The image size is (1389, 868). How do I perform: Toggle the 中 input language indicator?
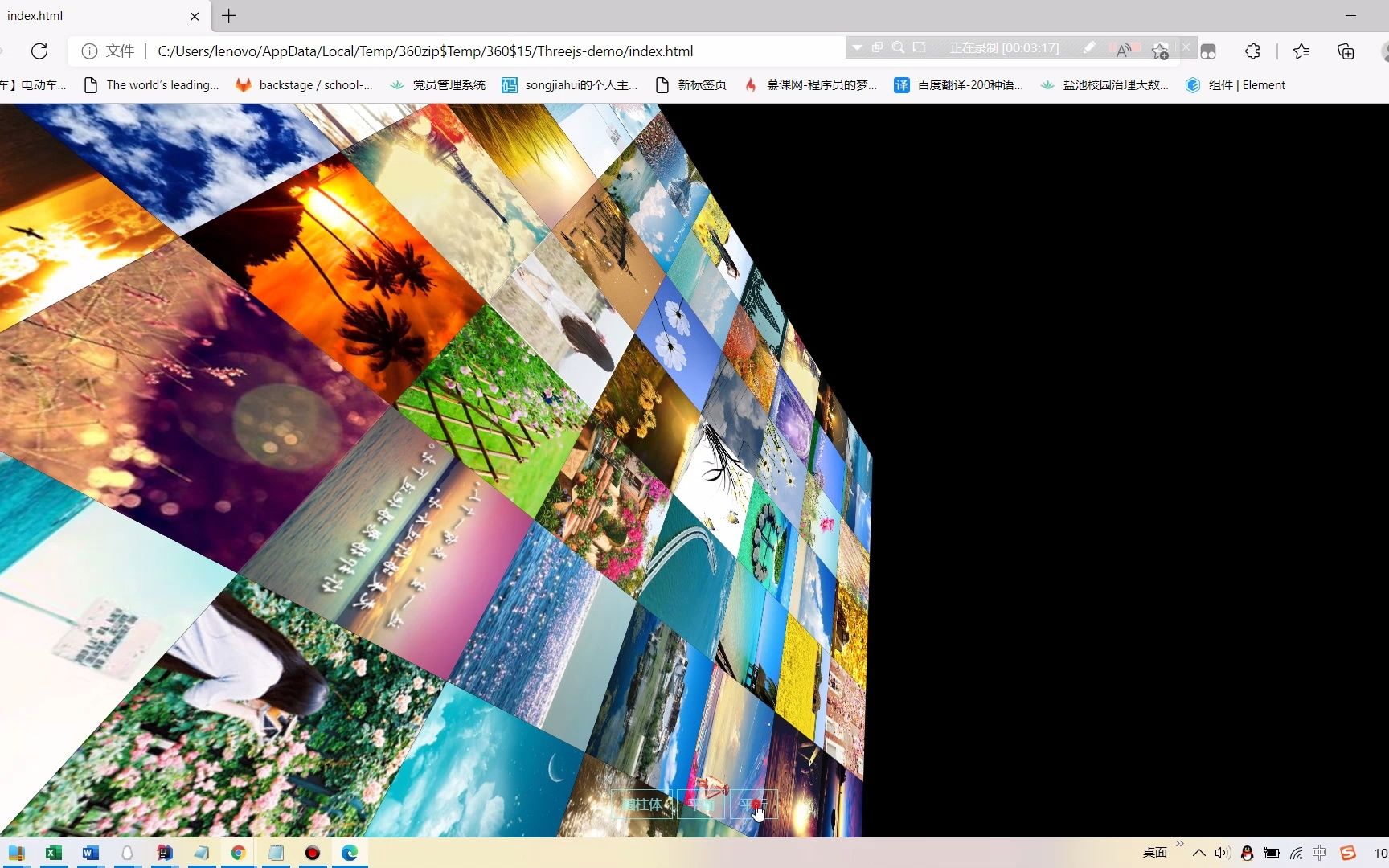pos(1320,853)
